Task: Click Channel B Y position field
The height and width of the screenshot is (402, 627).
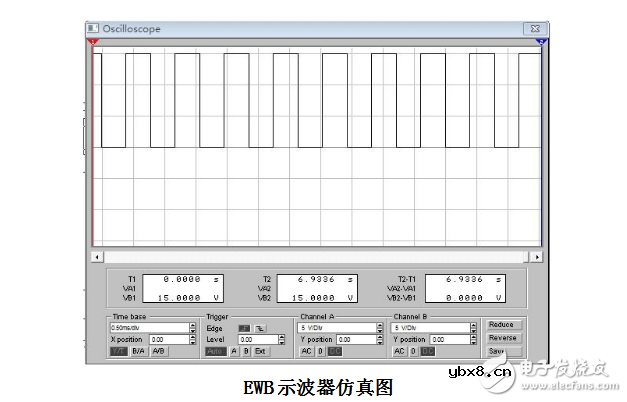Action: 450,340
